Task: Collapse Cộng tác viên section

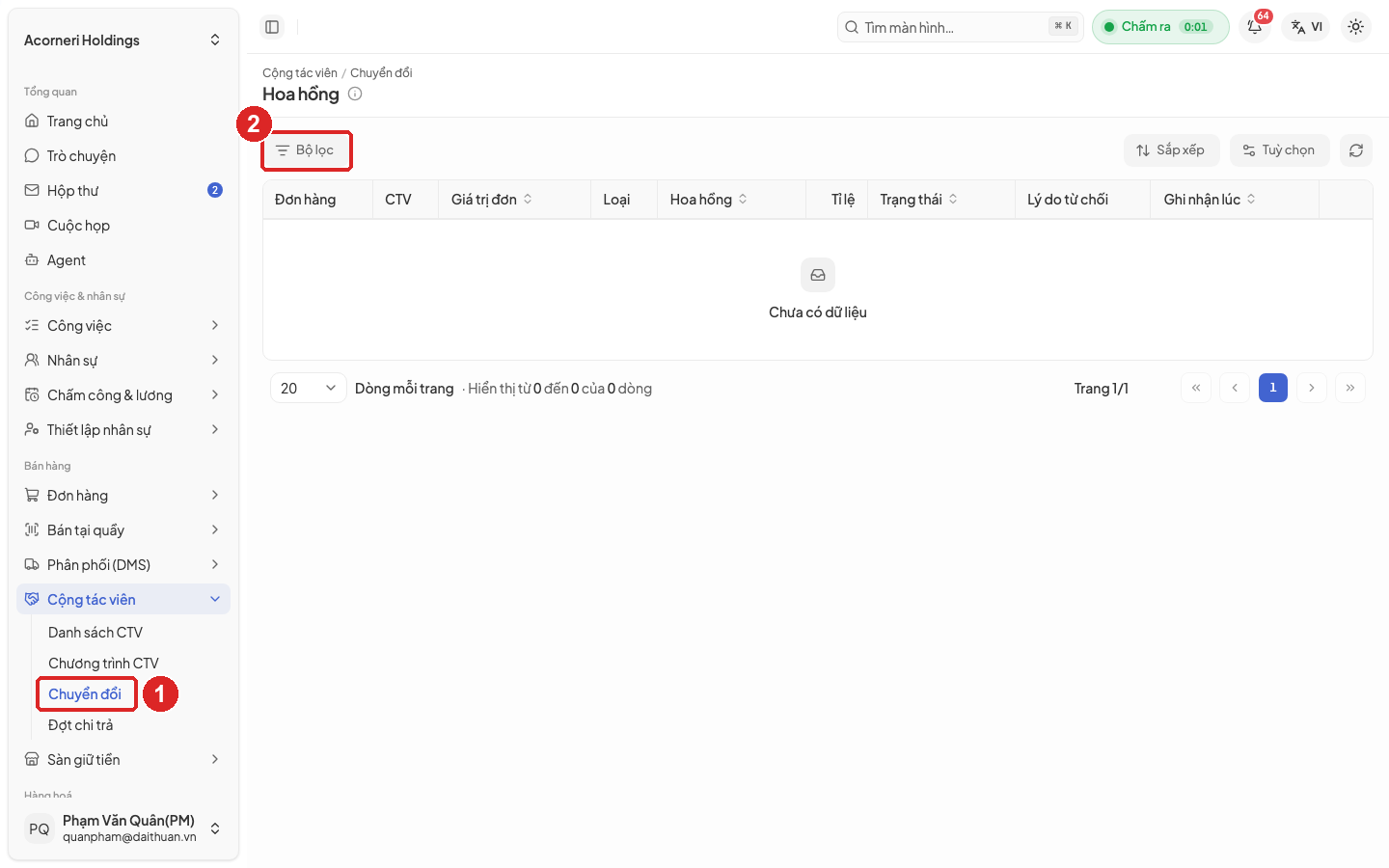Action: coord(123,600)
